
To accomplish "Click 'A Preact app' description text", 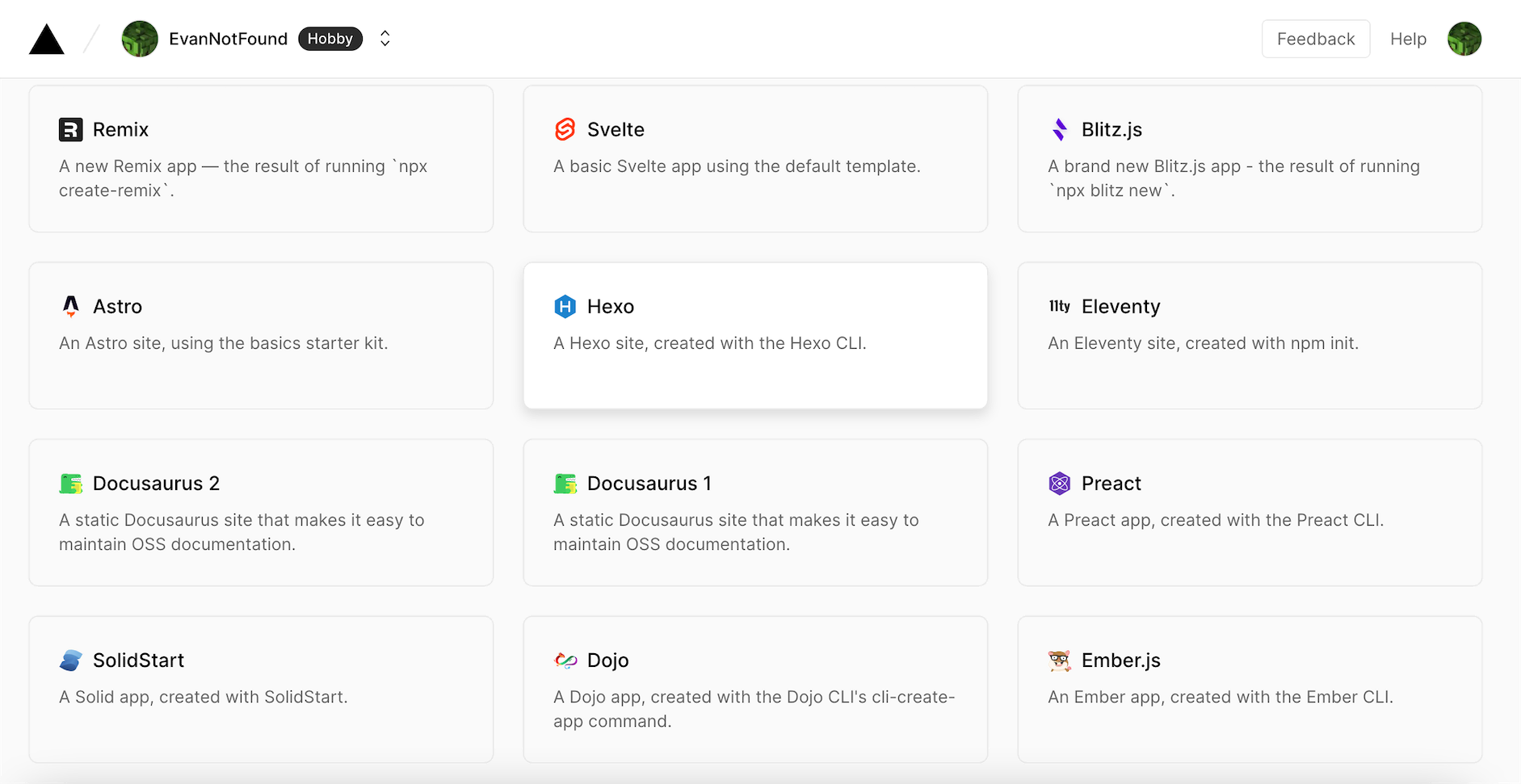I will (x=1216, y=519).
